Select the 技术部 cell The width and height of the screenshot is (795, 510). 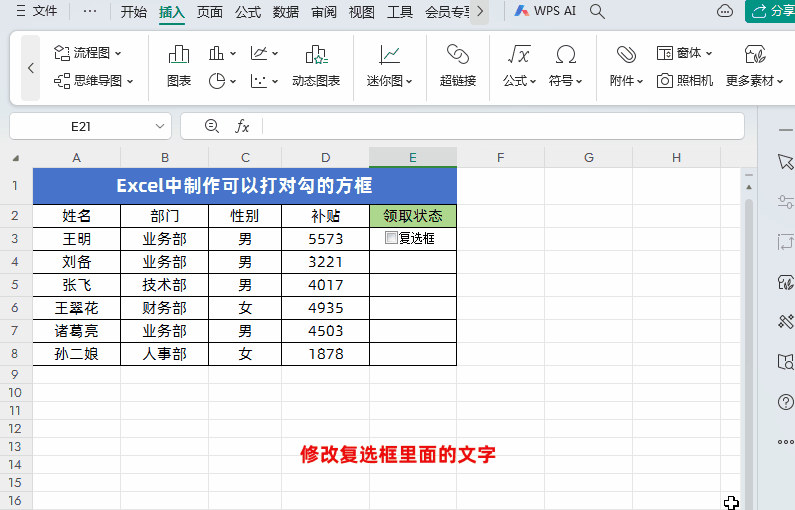click(164, 285)
